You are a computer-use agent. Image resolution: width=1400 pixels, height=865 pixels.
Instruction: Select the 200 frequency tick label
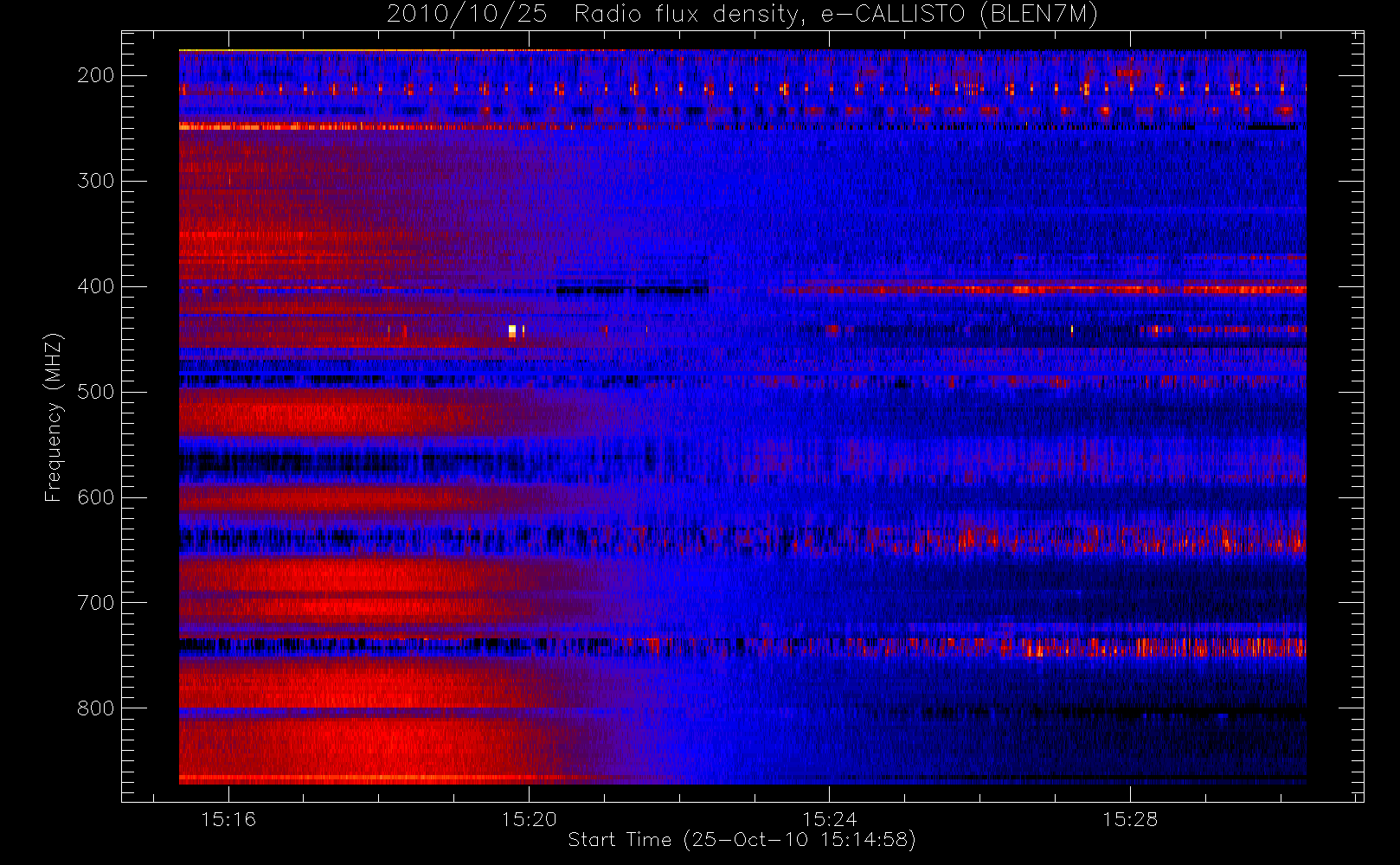[95, 75]
